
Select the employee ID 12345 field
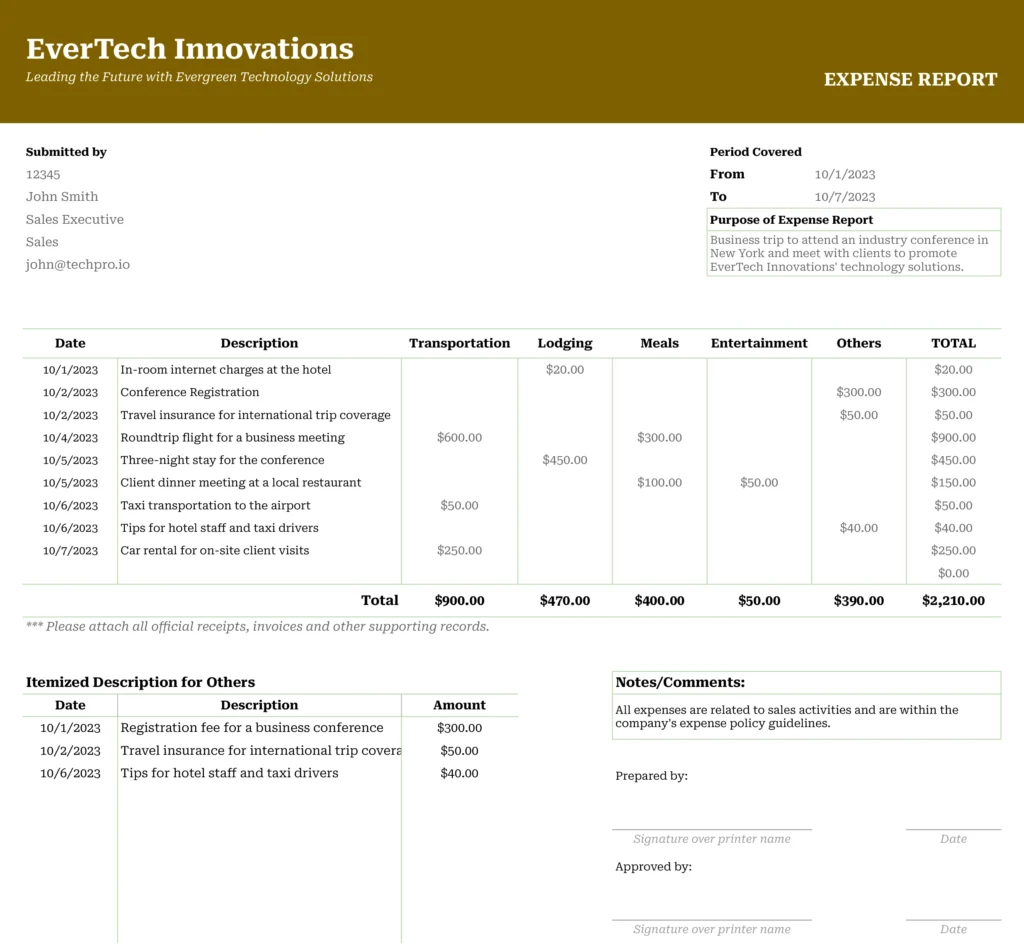(43, 175)
